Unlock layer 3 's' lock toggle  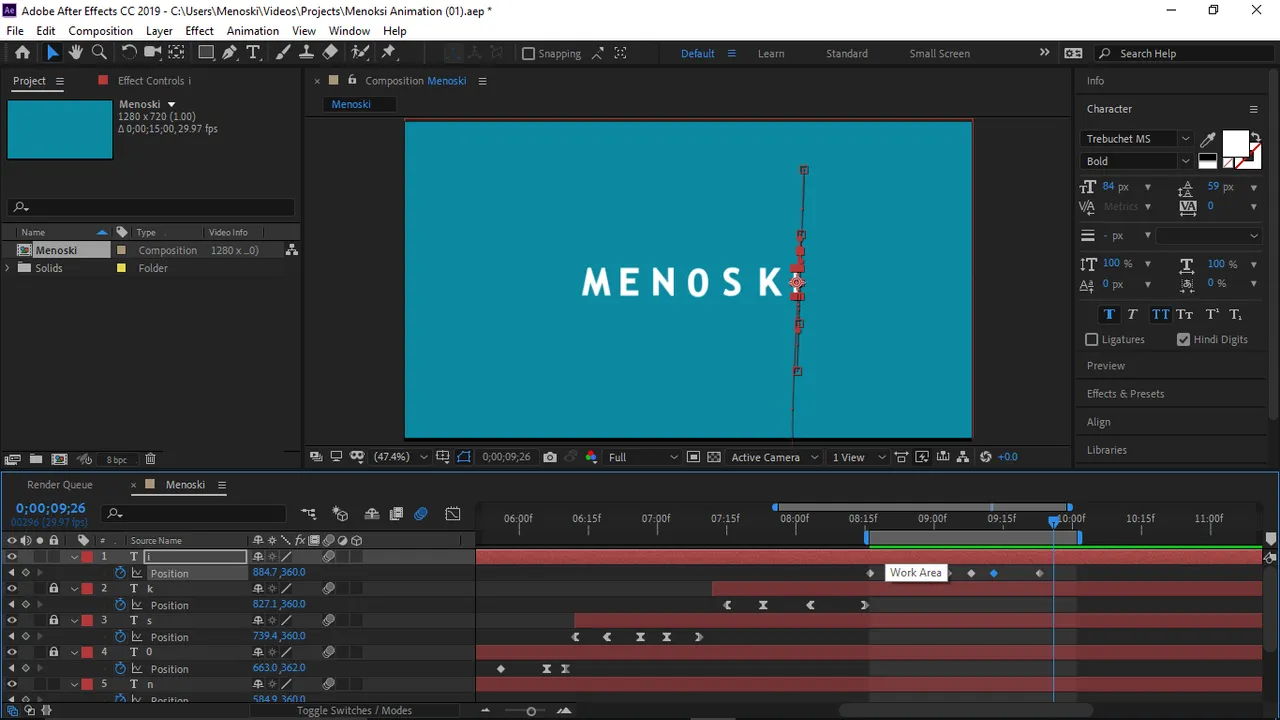(x=54, y=621)
